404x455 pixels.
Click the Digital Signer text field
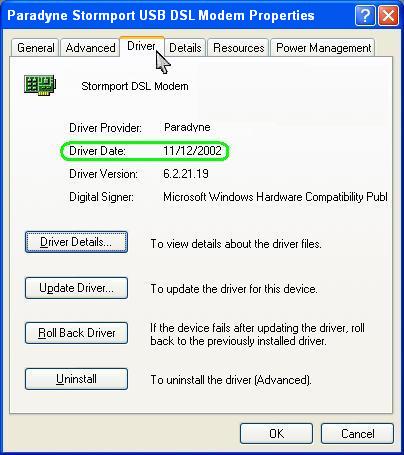[x=275, y=197]
